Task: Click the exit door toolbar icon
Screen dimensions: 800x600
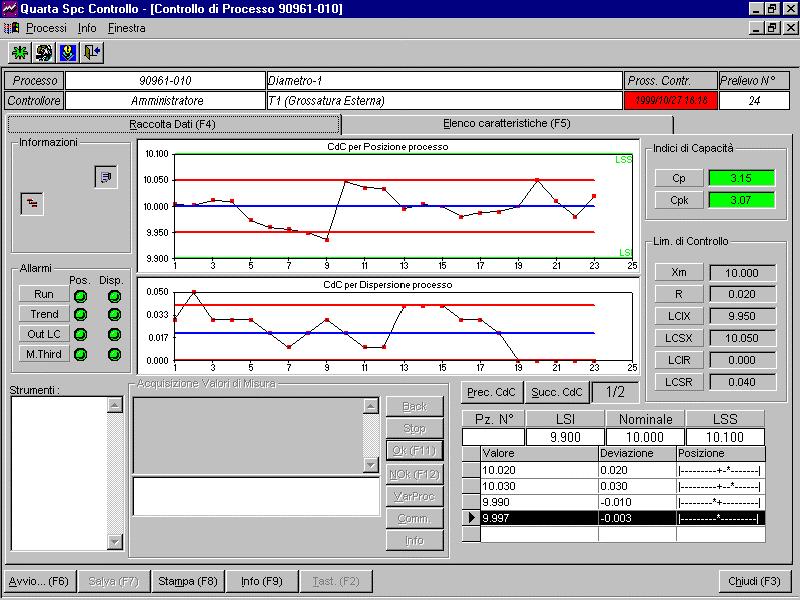Action: click(92, 52)
